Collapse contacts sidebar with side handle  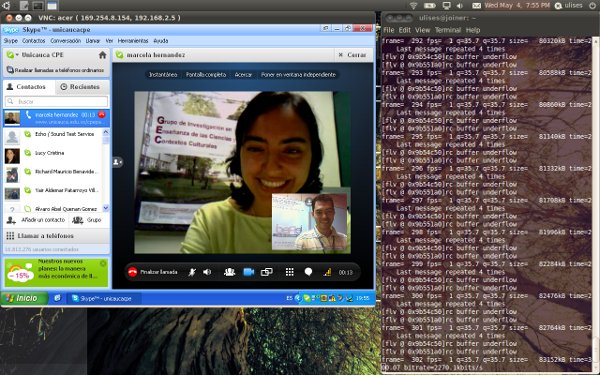point(117,162)
